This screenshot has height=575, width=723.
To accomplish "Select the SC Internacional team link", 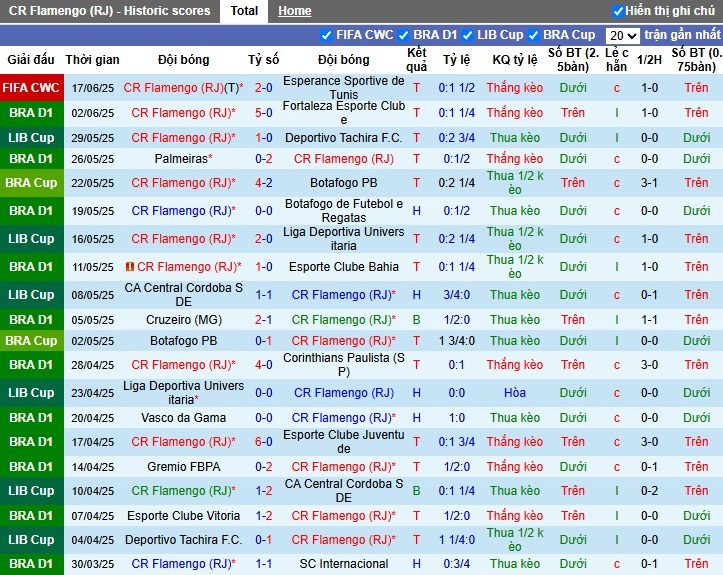I will click(344, 563).
